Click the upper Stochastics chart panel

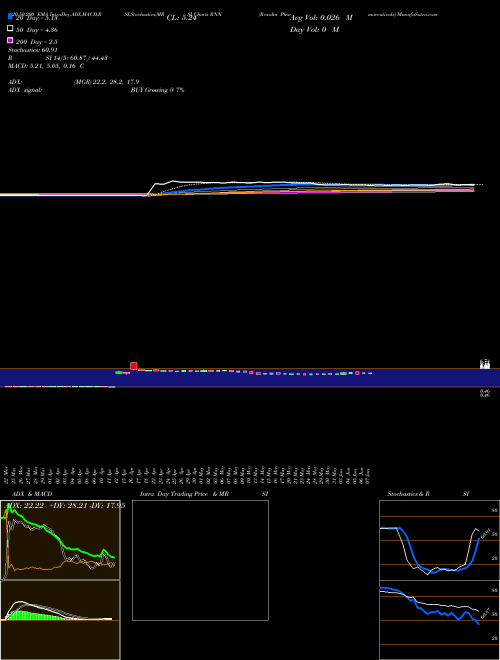(x=439, y=540)
